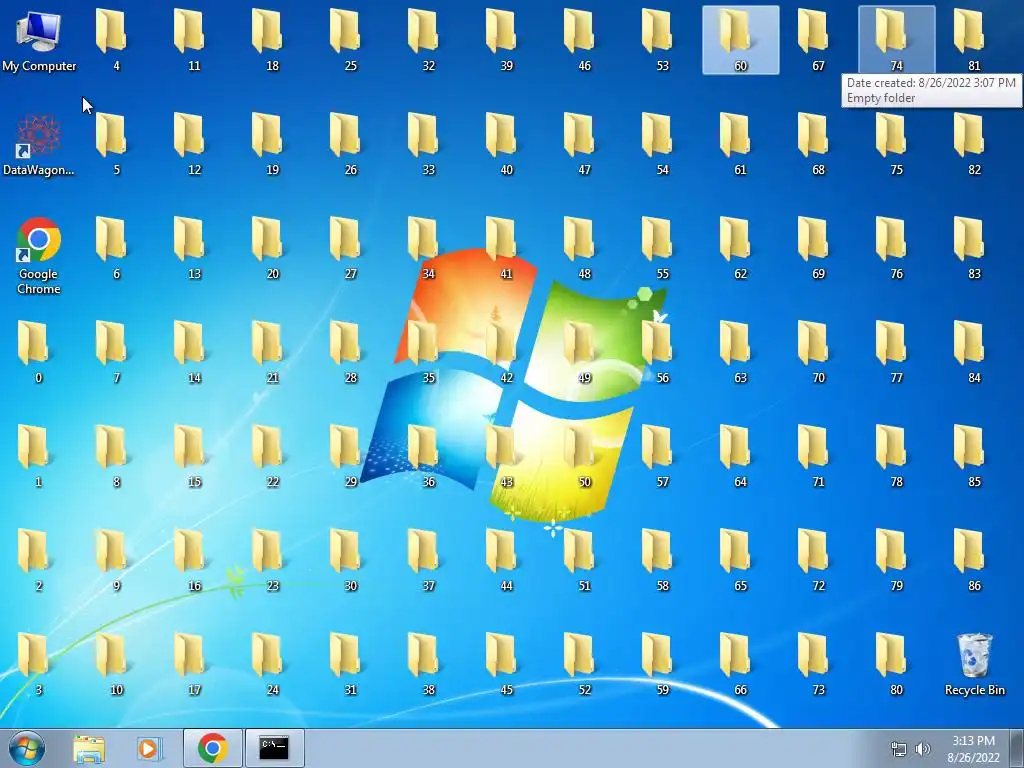Image resolution: width=1024 pixels, height=768 pixels.
Task: Select the folder named 46
Action: (x=584, y=40)
